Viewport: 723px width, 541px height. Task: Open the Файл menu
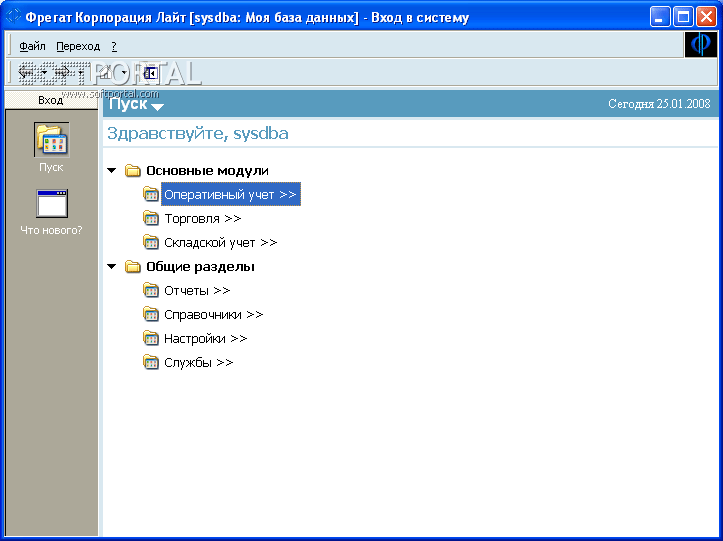(32, 46)
